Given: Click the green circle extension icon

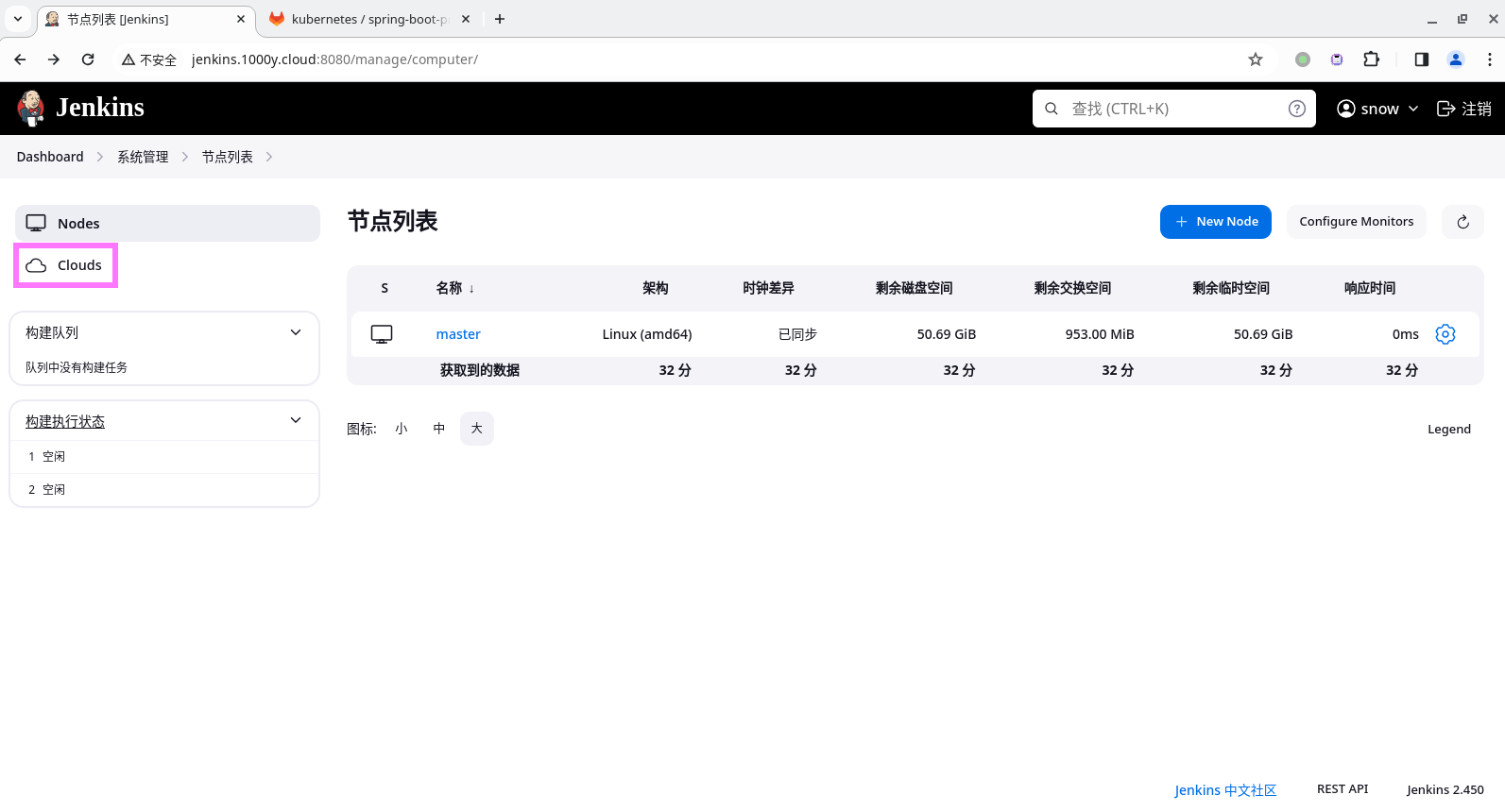Looking at the screenshot, I should click(1303, 59).
